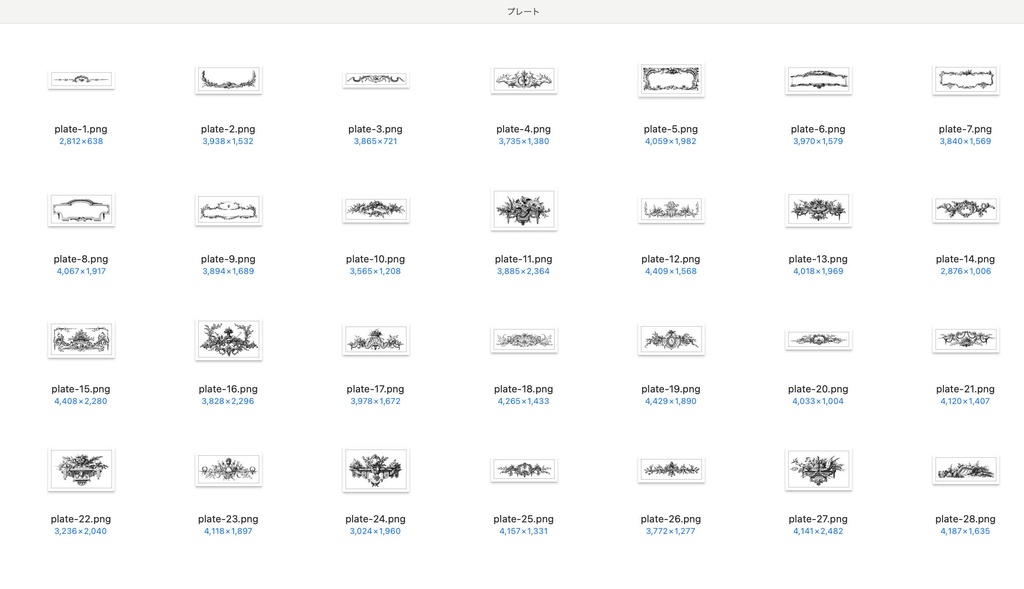Click the plate-28.png filename
Viewport: 1024px width, 589px height.
(965, 519)
